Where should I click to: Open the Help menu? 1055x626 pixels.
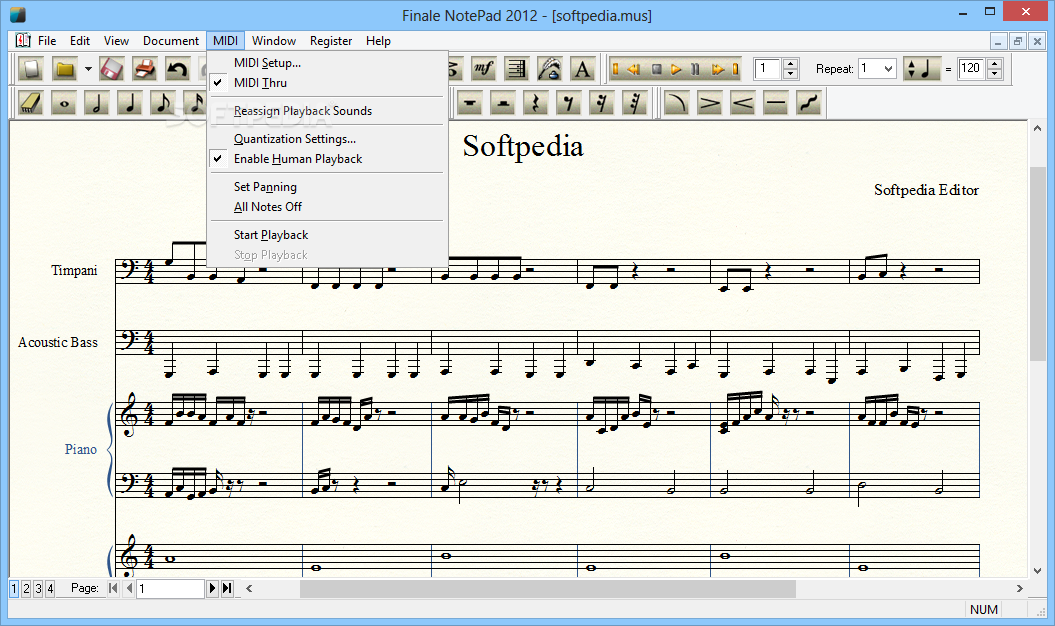click(x=378, y=40)
